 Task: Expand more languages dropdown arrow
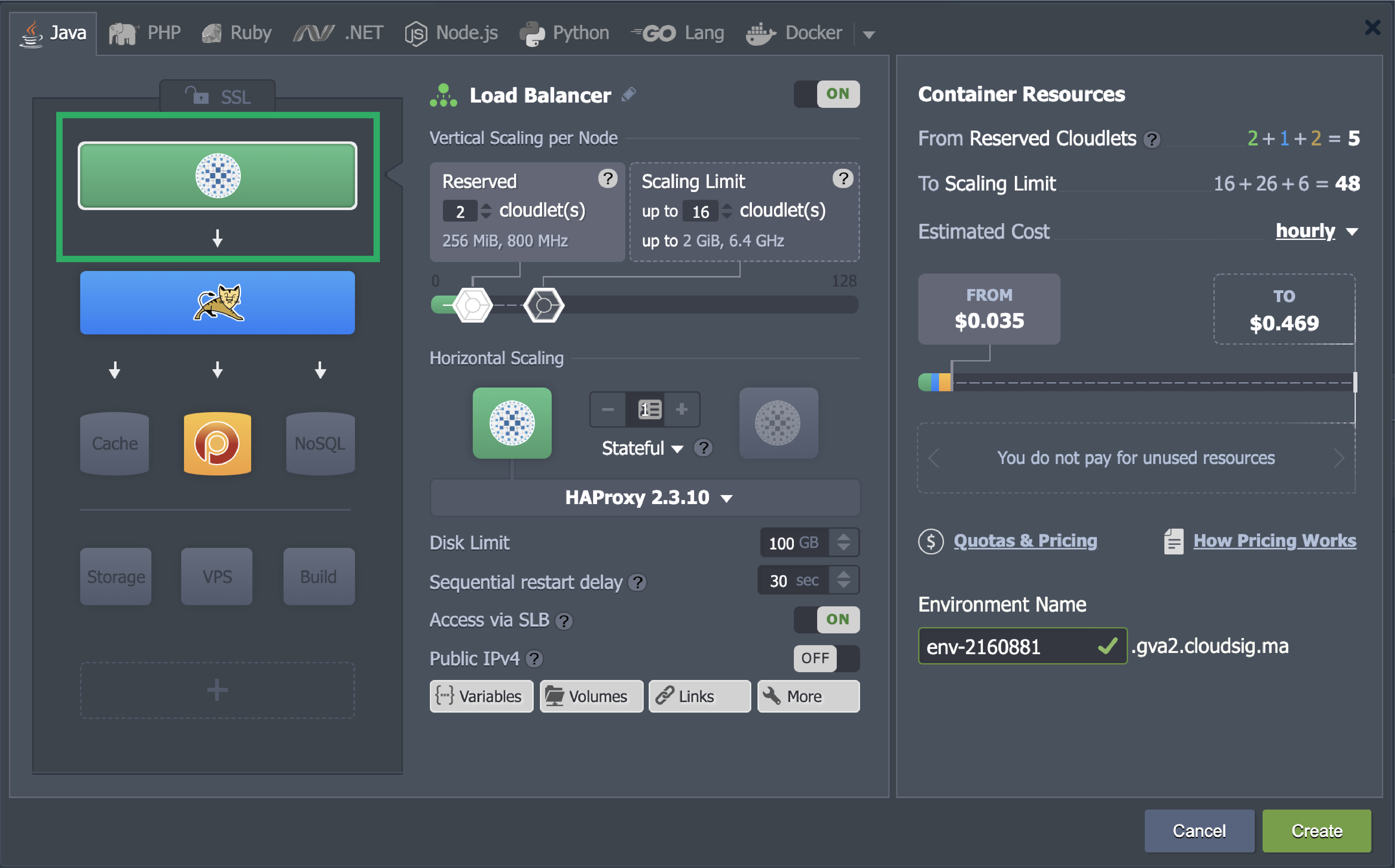point(868,35)
